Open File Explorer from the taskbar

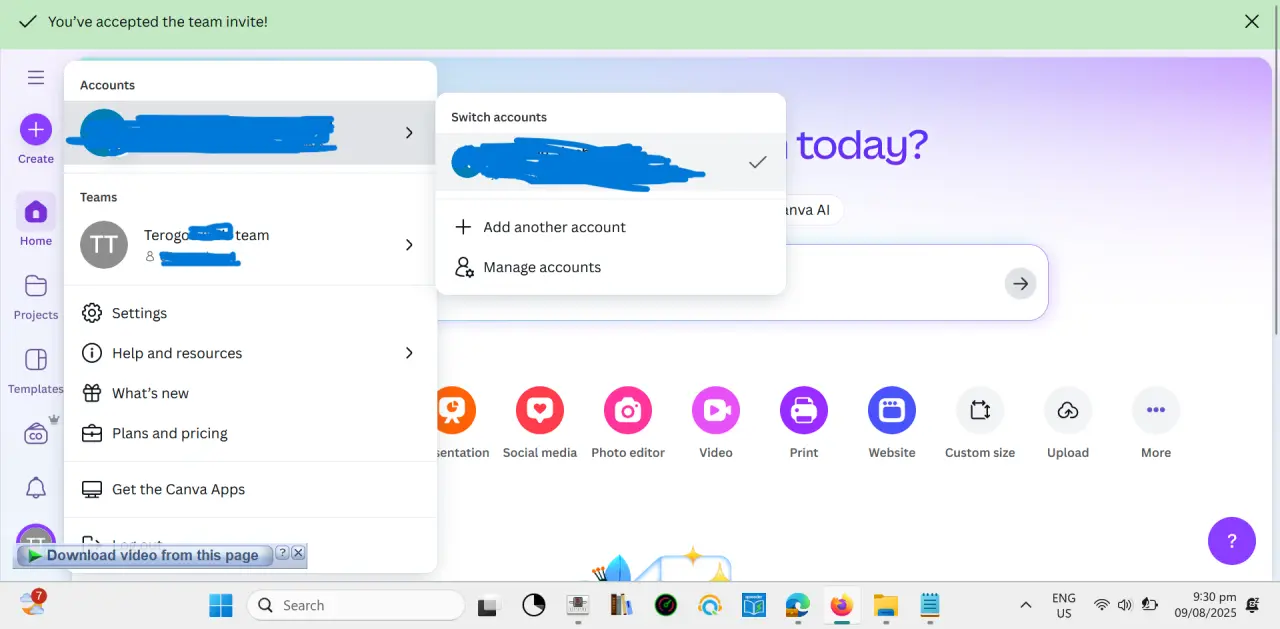(x=885, y=605)
